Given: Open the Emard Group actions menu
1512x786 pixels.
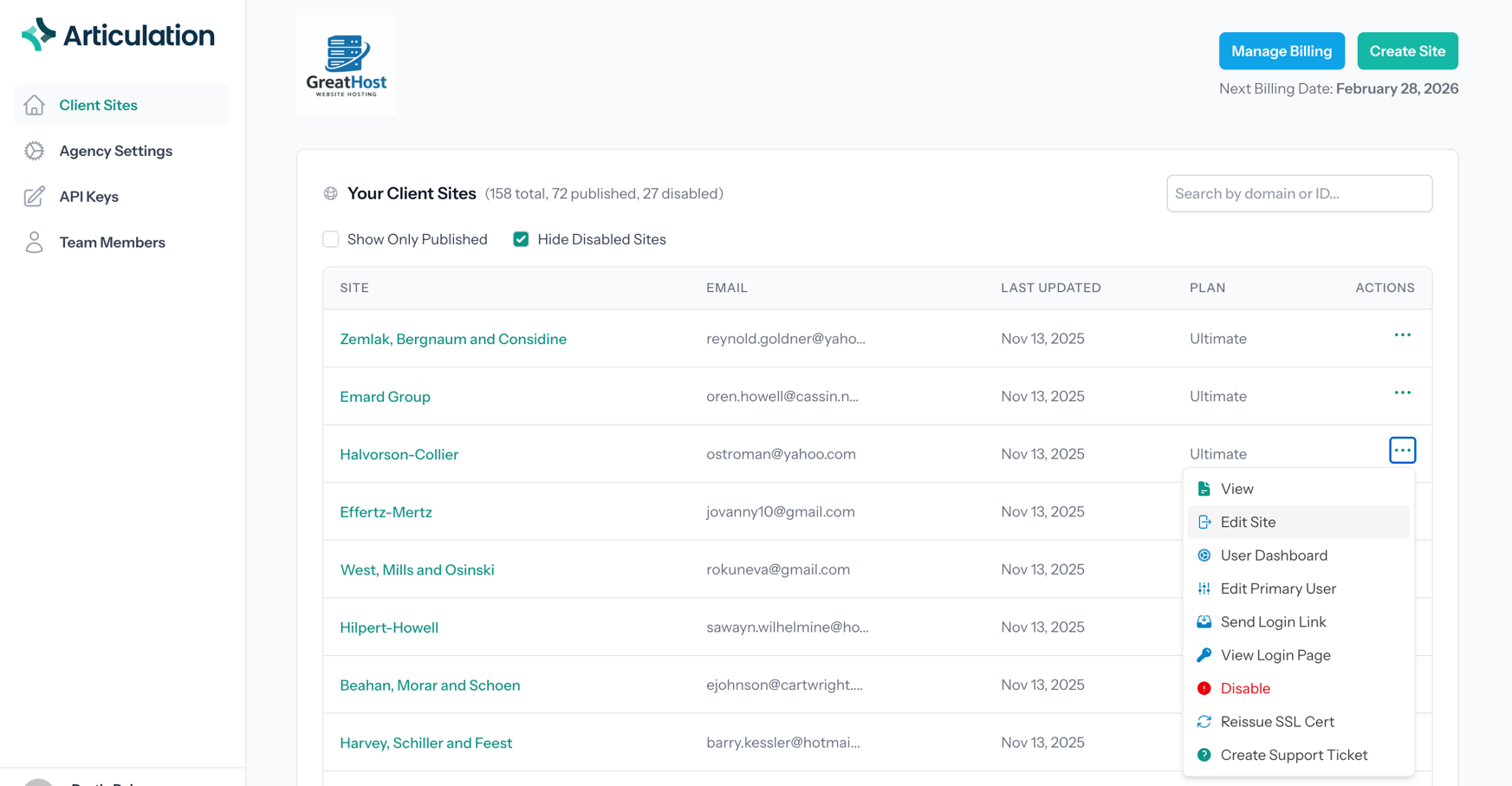Looking at the screenshot, I should coord(1402,392).
